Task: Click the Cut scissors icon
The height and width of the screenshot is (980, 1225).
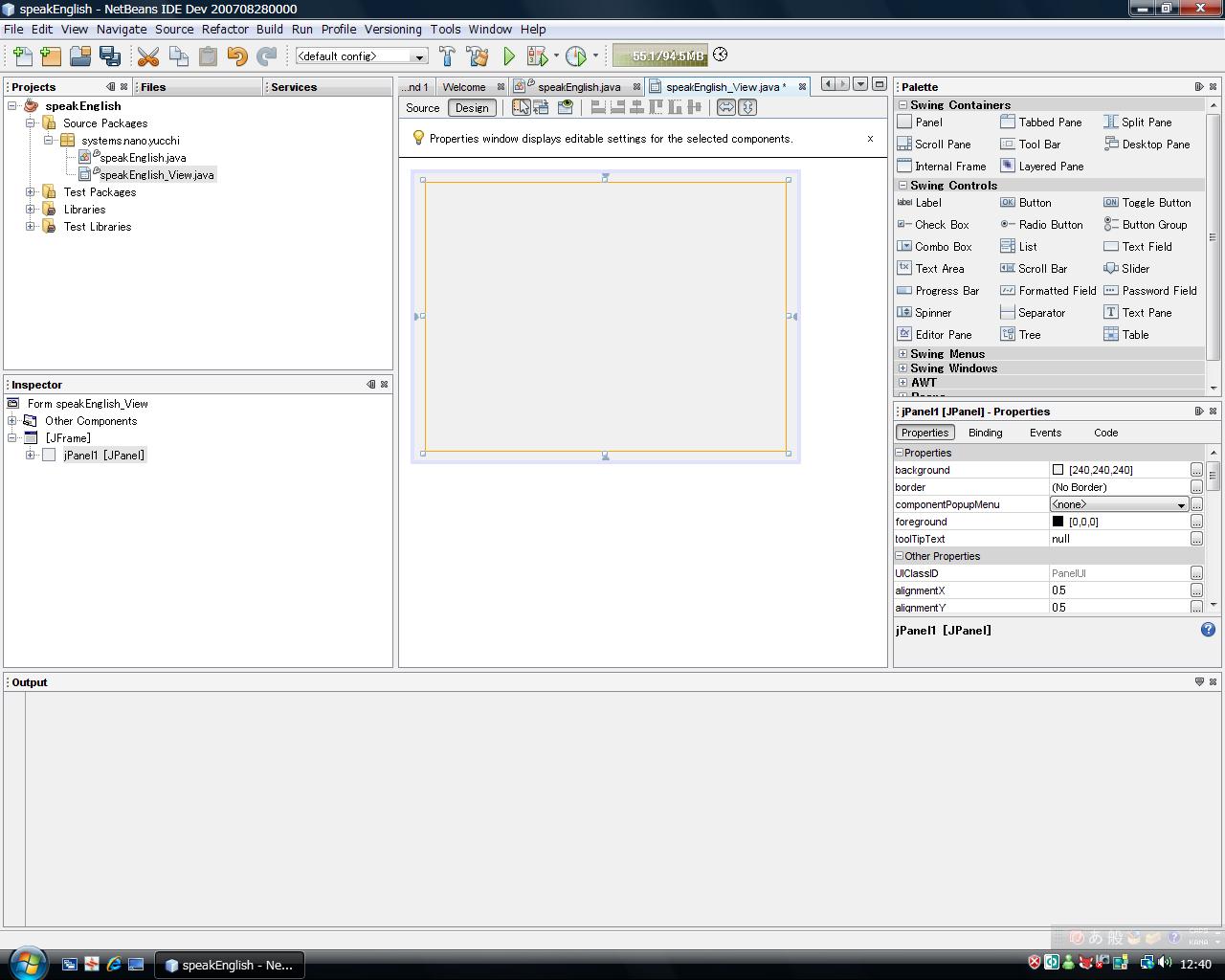Action: pyautogui.click(x=148, y=56)
